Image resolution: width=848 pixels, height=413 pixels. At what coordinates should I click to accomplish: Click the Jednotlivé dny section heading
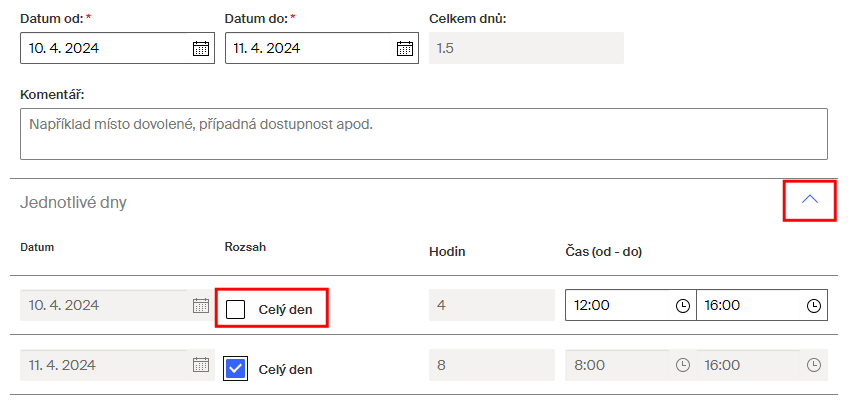73,203
